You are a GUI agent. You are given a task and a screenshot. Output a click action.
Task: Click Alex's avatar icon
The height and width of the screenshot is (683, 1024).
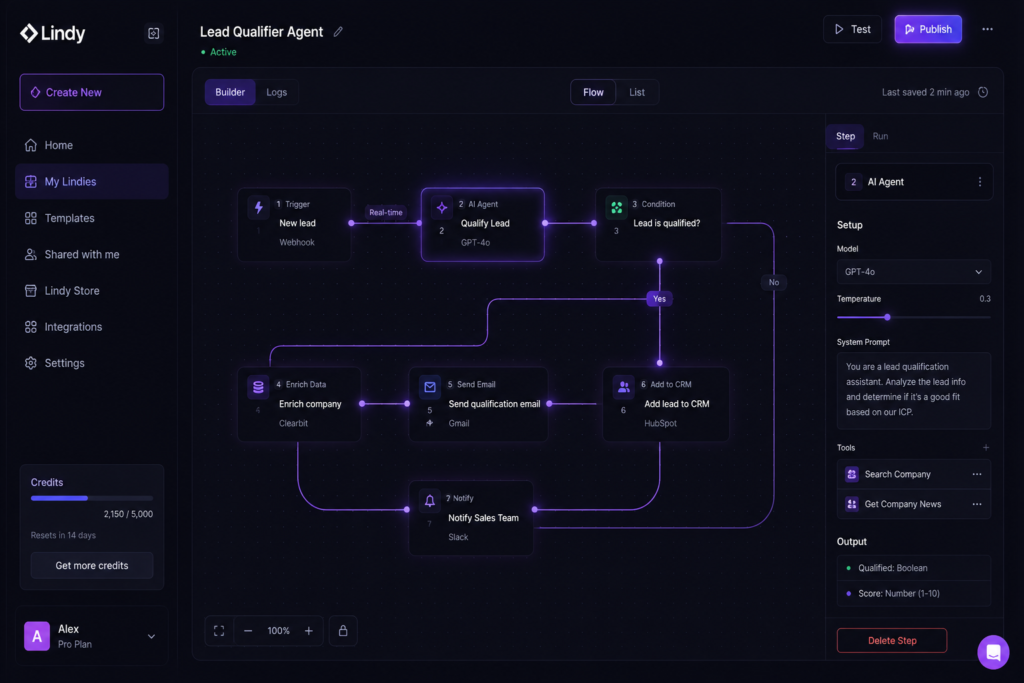point(37,636)
